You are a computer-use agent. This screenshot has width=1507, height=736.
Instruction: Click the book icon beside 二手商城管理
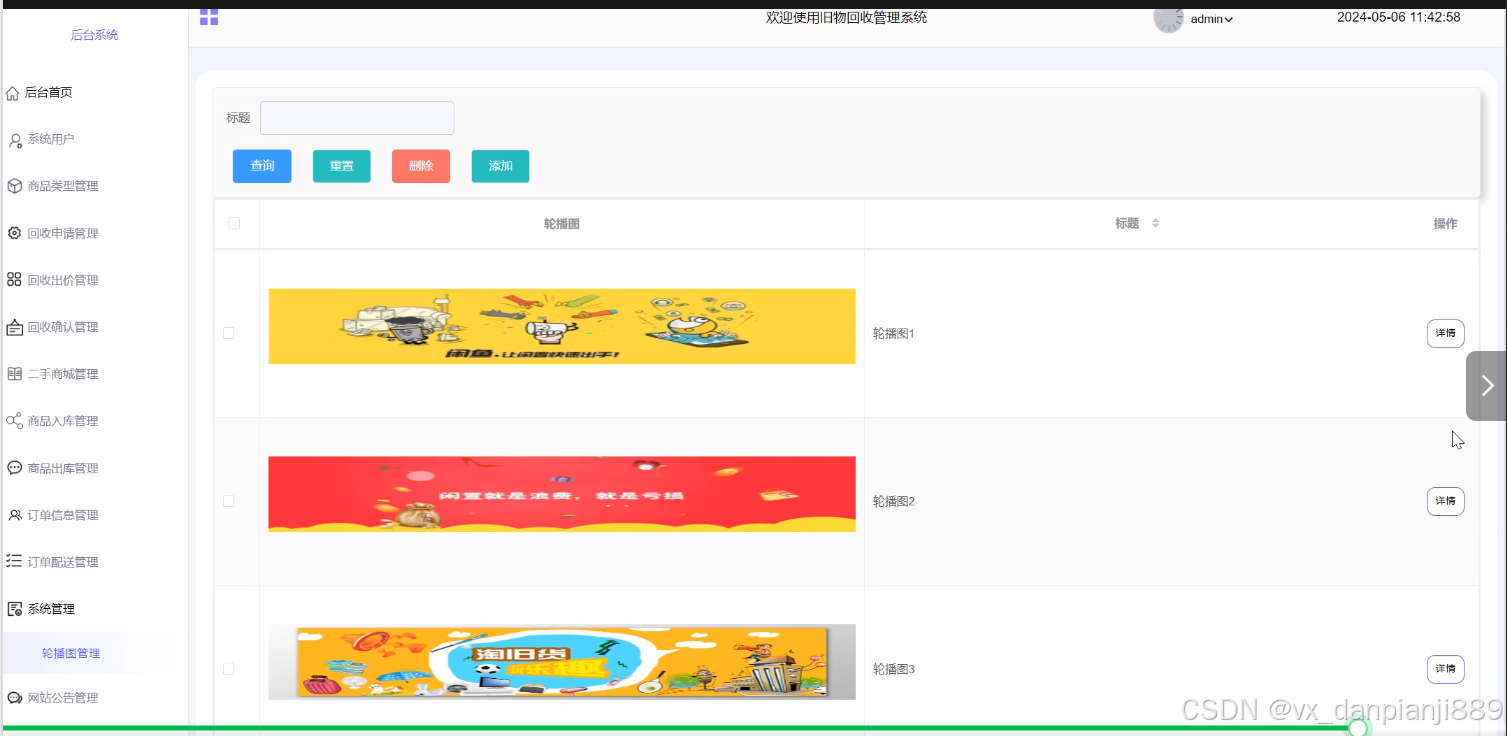[14, 374]
